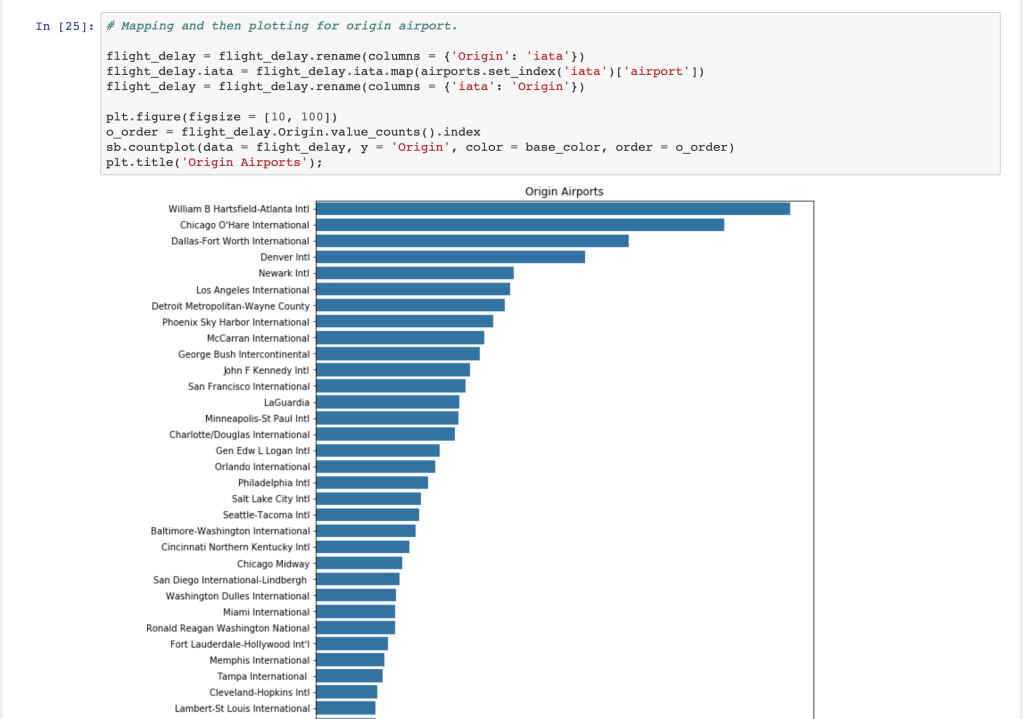1023x719 pixels.
Task: Click the Miami International axis label
Action: tap(266, 612)
